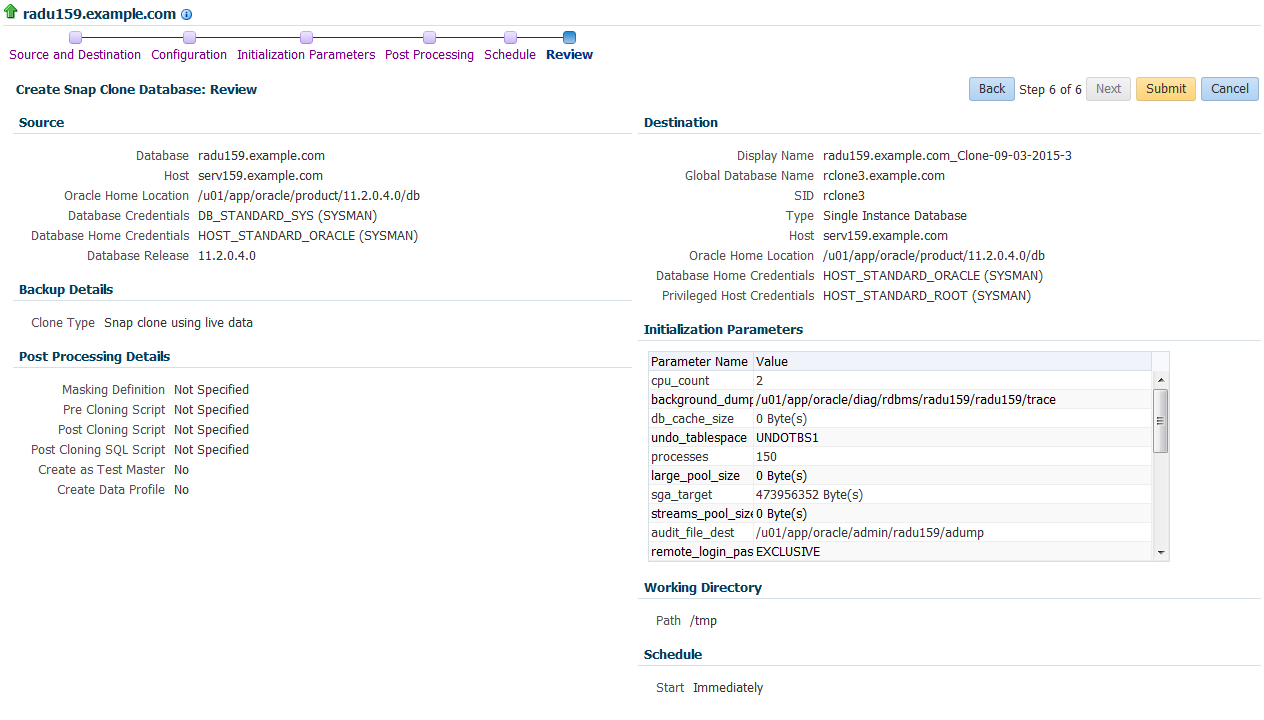Click the Initialization Parameters step marker
Image resolution: width=1264 pixels, height=720 pixels.
pyautogui.click(x=306, y=38)
